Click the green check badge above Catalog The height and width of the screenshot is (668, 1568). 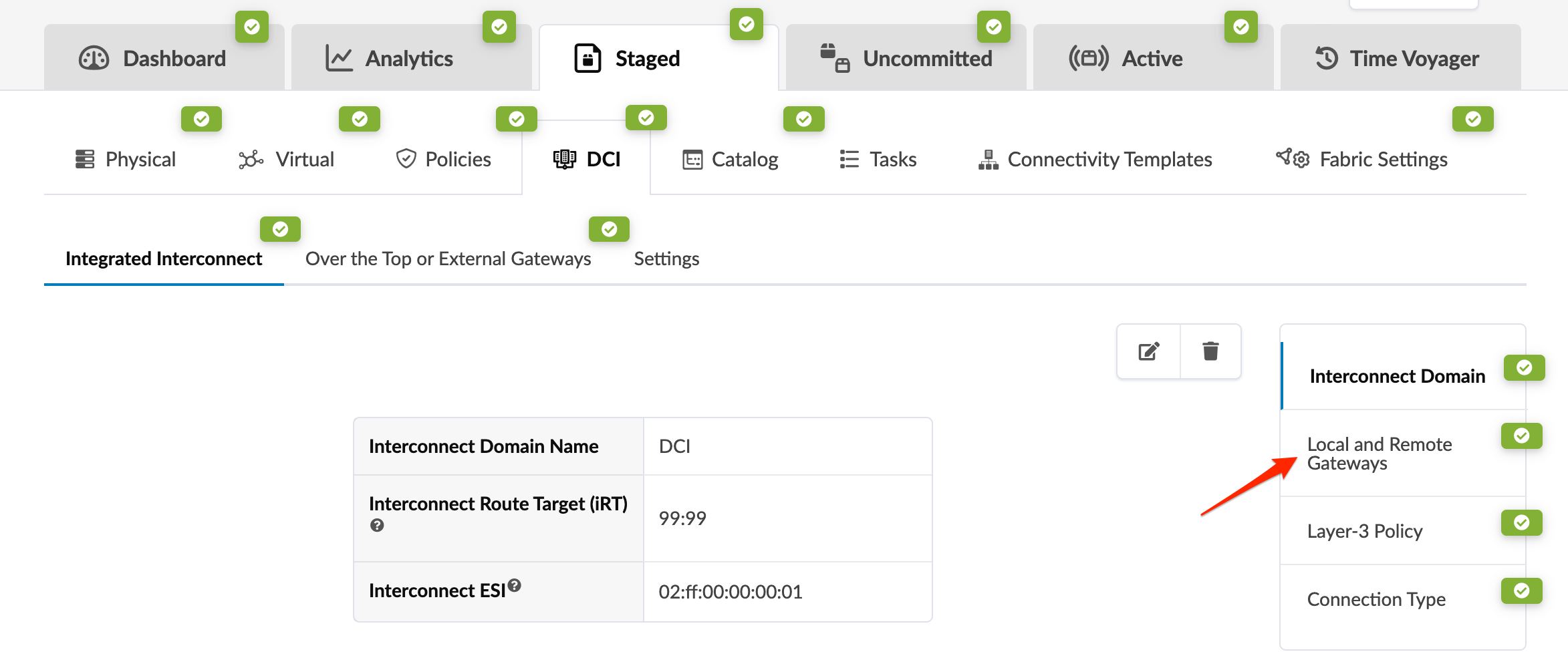pyautogui.click(x=803, y=119)
